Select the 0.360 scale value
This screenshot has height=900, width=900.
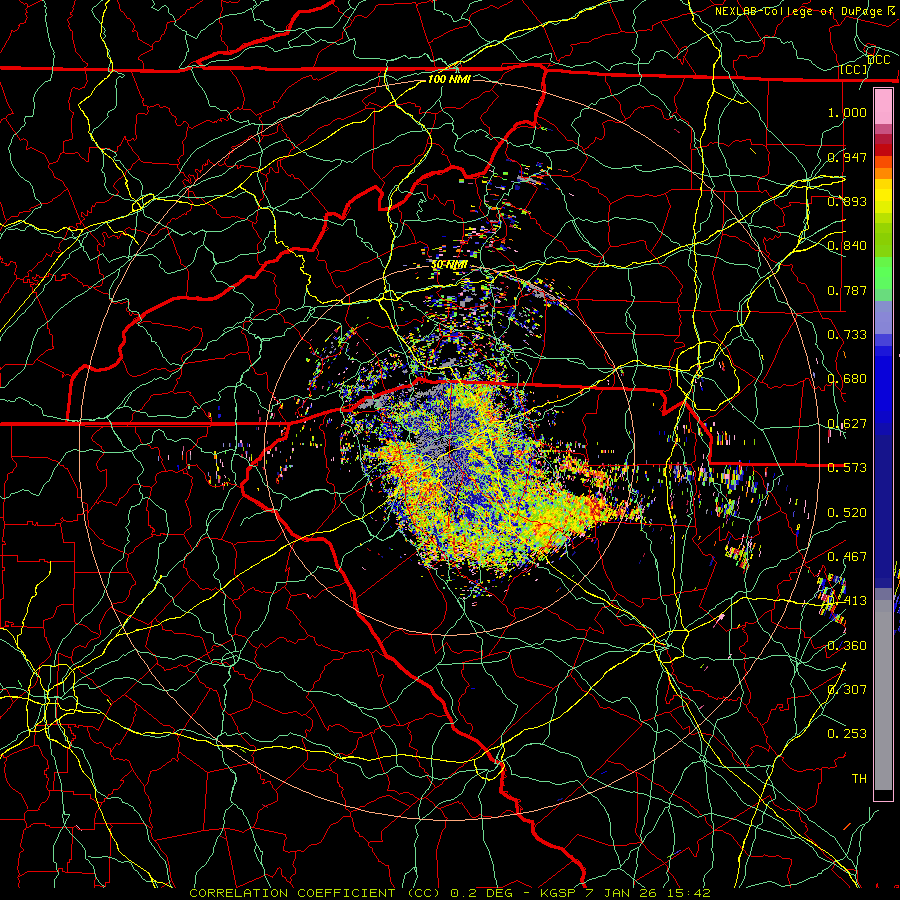coord(847,646)
